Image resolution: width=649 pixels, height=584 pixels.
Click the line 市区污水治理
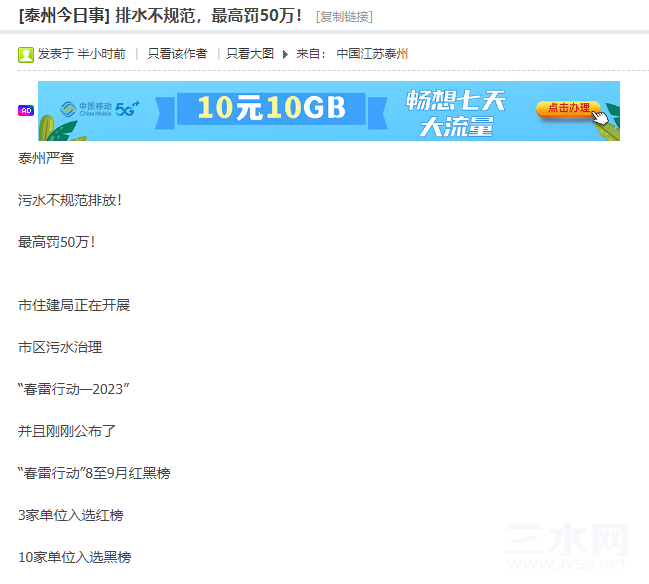60,347
